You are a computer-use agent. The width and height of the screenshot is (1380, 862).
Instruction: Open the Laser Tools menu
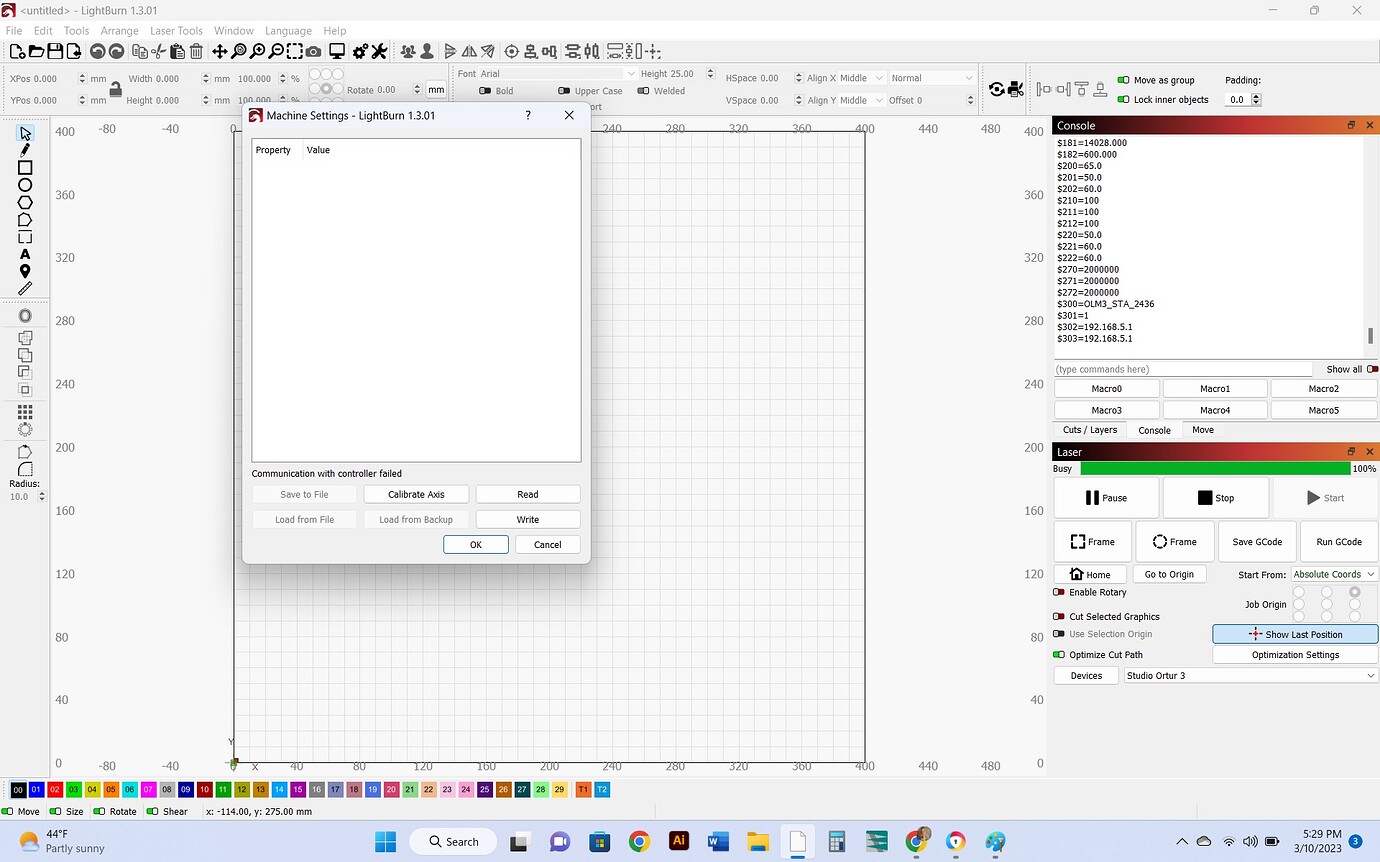pyautogui.click(x=176, y=31)
